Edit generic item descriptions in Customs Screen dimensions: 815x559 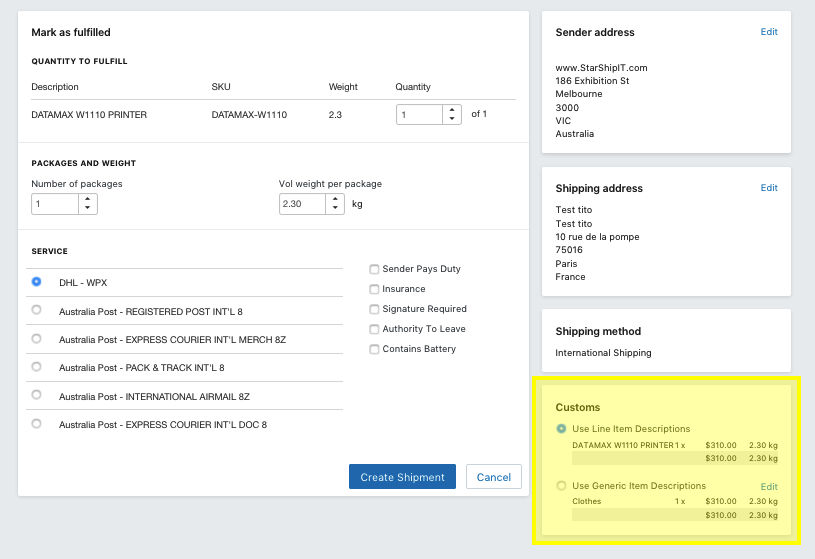tap(769, 487)
